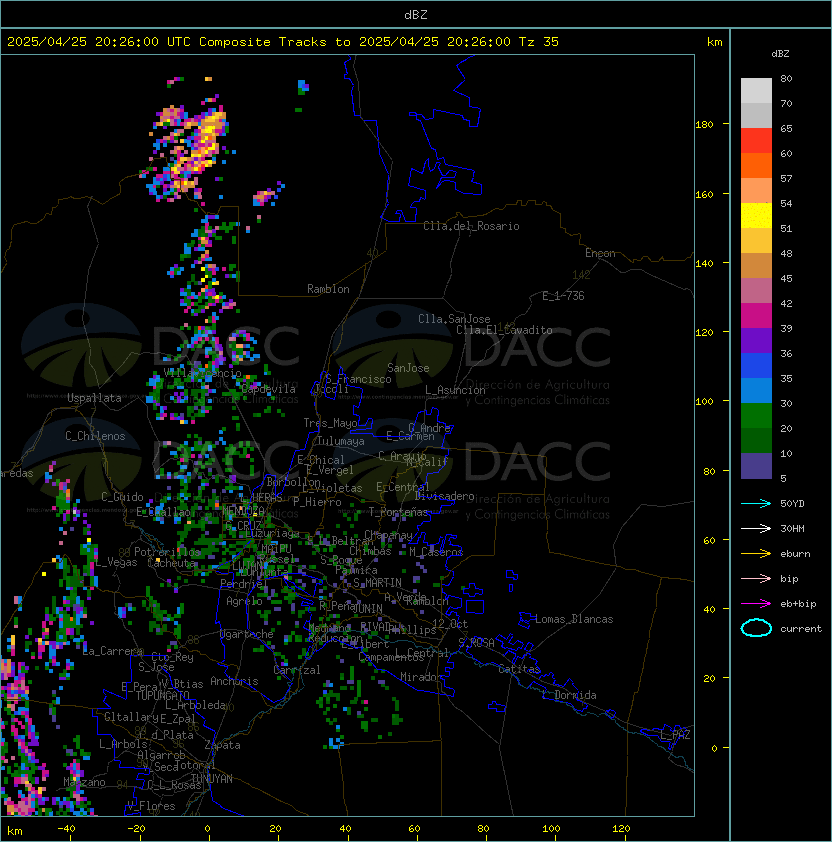The image size is (832, 842).
Task: Click the 'Tres_Mayo' map label
Action: point(330,423)
